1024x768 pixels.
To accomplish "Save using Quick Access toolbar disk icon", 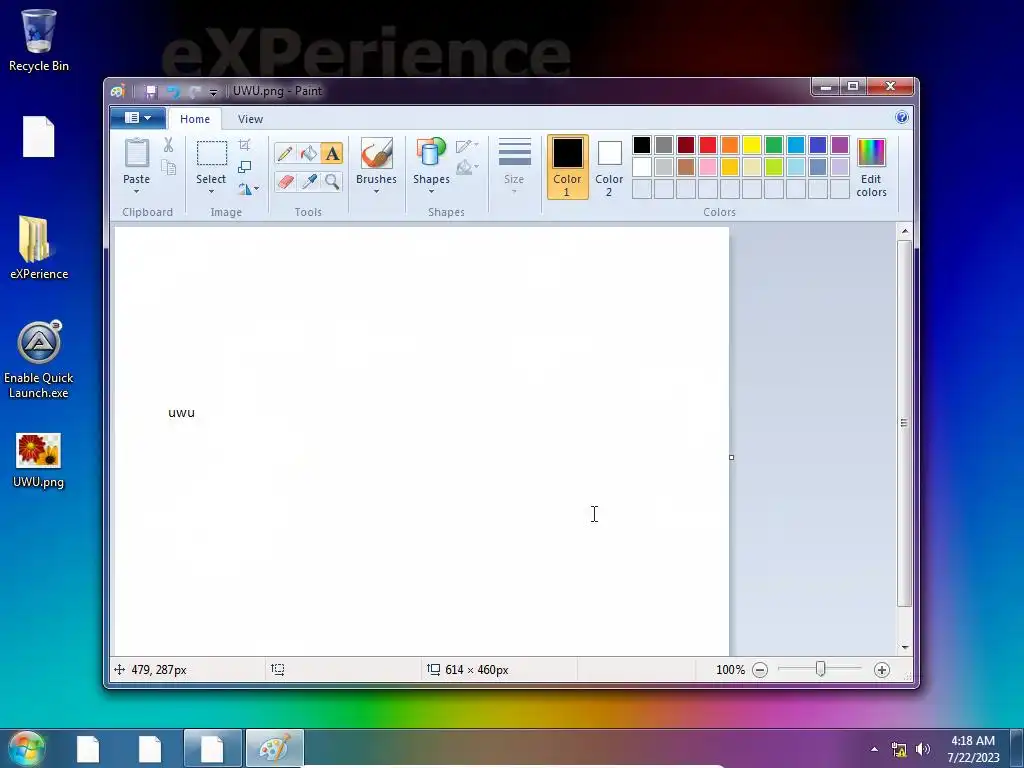I will point(151,91).
